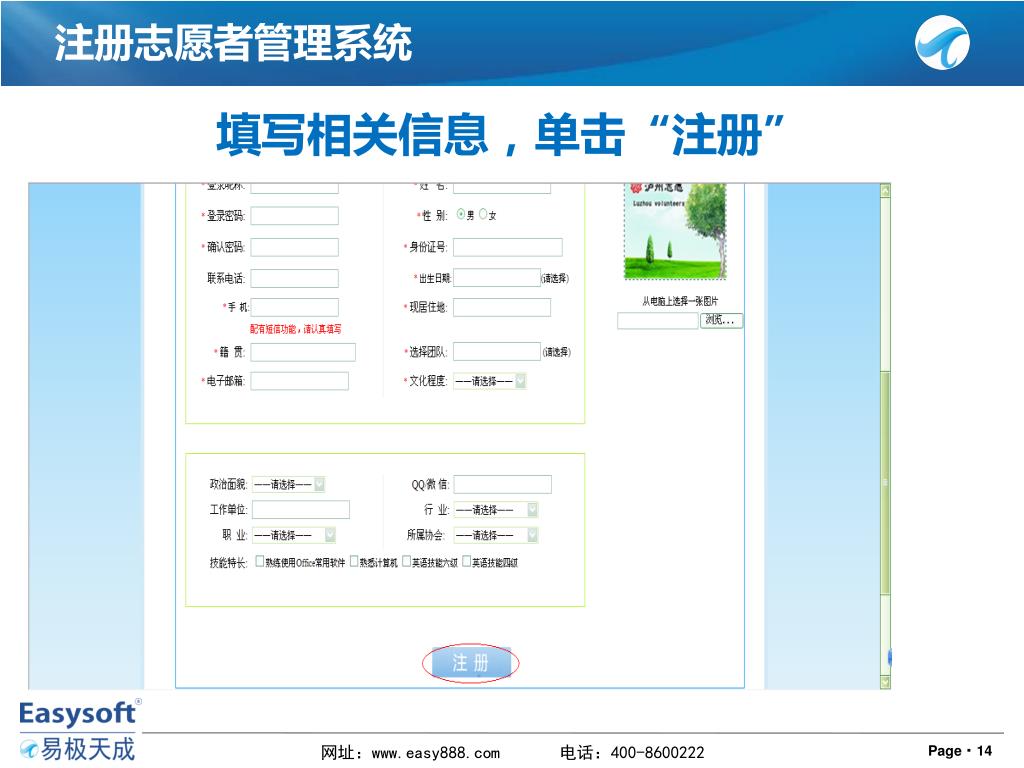Click the phone number 400-8600222
This screenshot has width=1024, height=768.
click(658, 753)
